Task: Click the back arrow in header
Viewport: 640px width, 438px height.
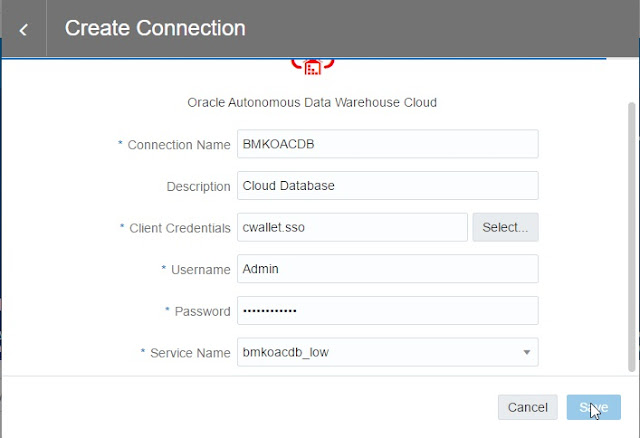Action: click(23, 29)
